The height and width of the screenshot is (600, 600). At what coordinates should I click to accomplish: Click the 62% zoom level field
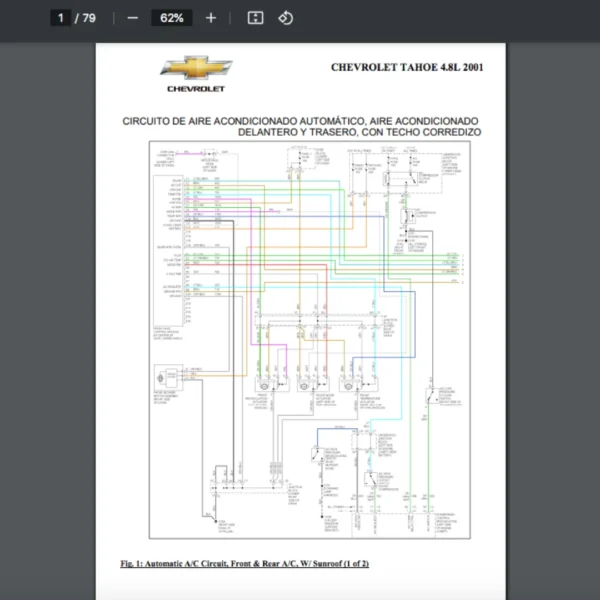[x=170, y=18]
